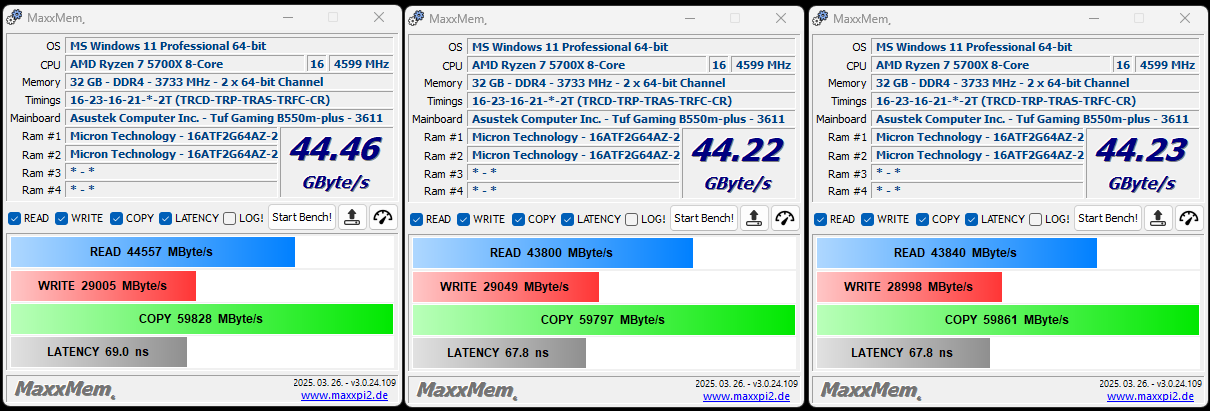The height and width of the screenshot is (411, 1210).
Task: Disable COPY test in the right window (44.23 GByte/s)
Action: click(923, 219)
